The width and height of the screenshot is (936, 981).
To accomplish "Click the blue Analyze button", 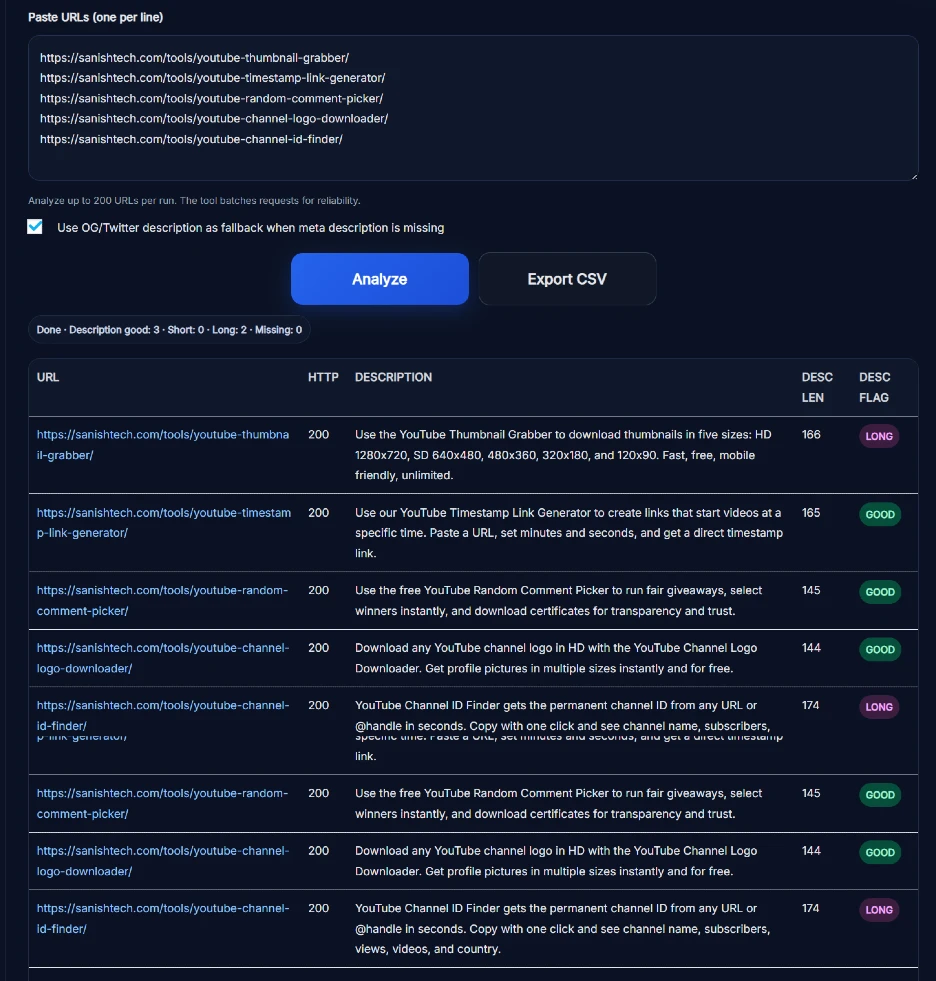I will pos(379,279).
